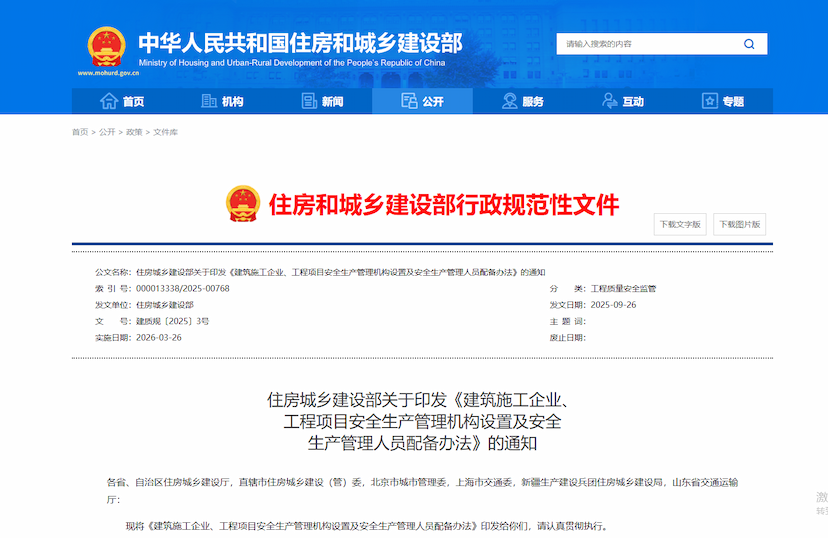Switch to the 服务 navigation tab
Screen dimensions: 828x538
[x=533, y=102]
